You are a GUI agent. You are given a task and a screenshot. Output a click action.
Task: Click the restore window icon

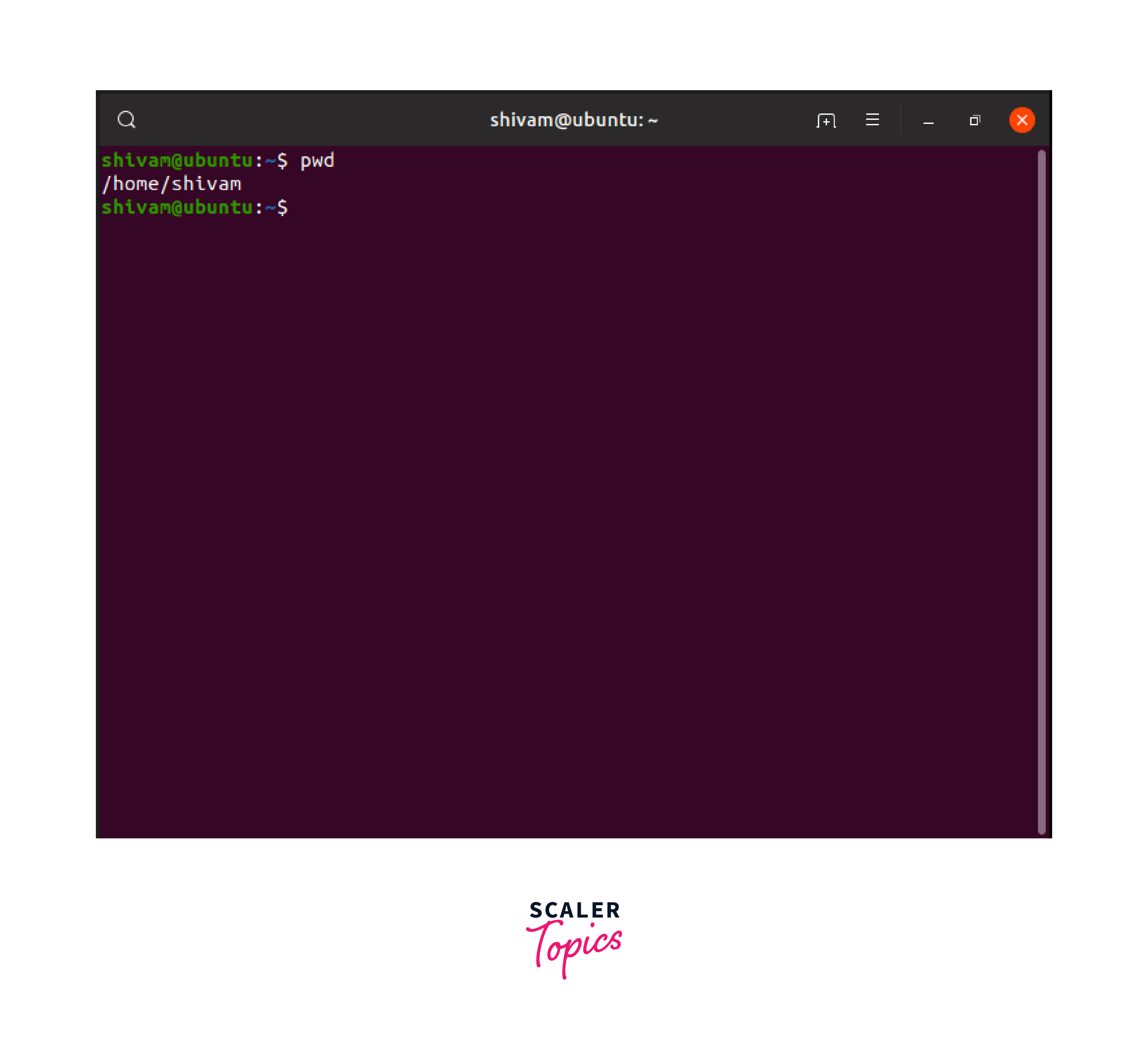pos(974,120)
